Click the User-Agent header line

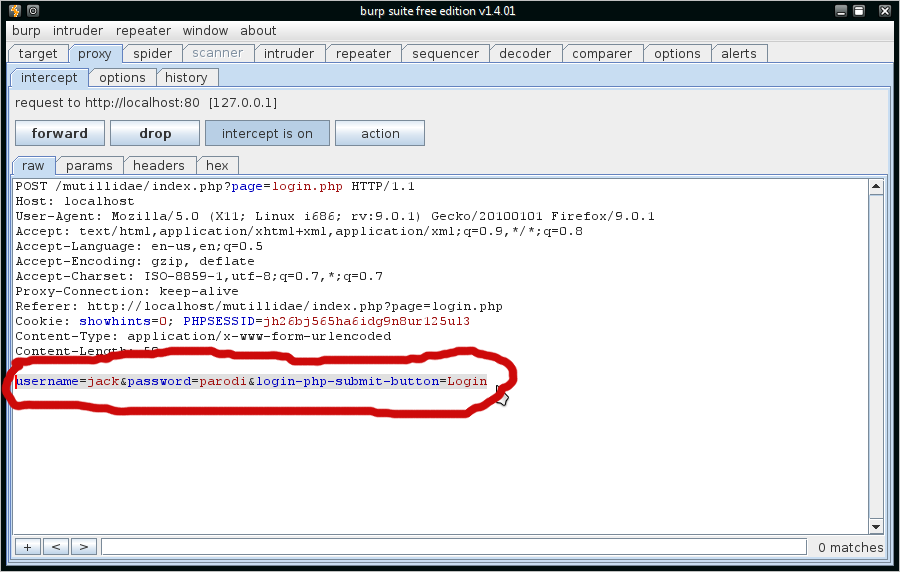point(335,216)
